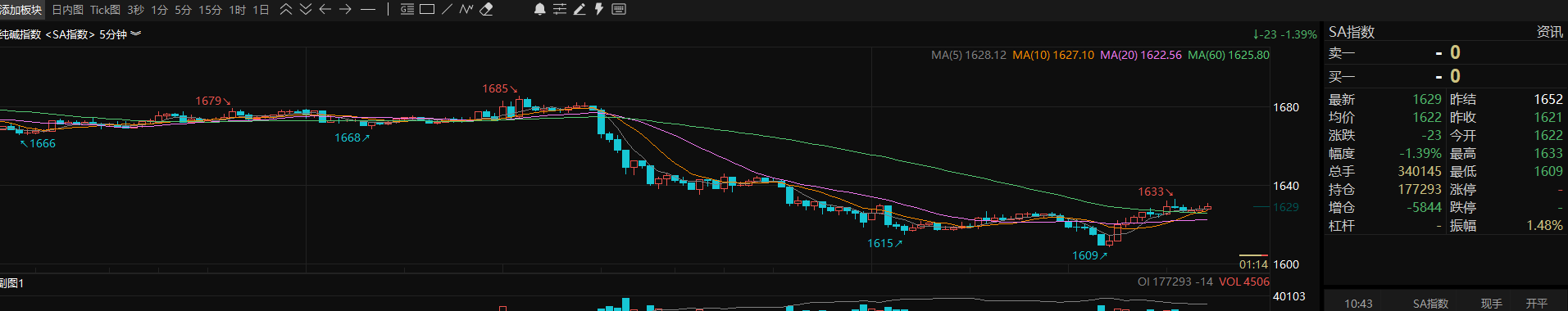Click the 1685 high price marker
The height and width of the screenshot is (311, 1568).
click(499, 88)
